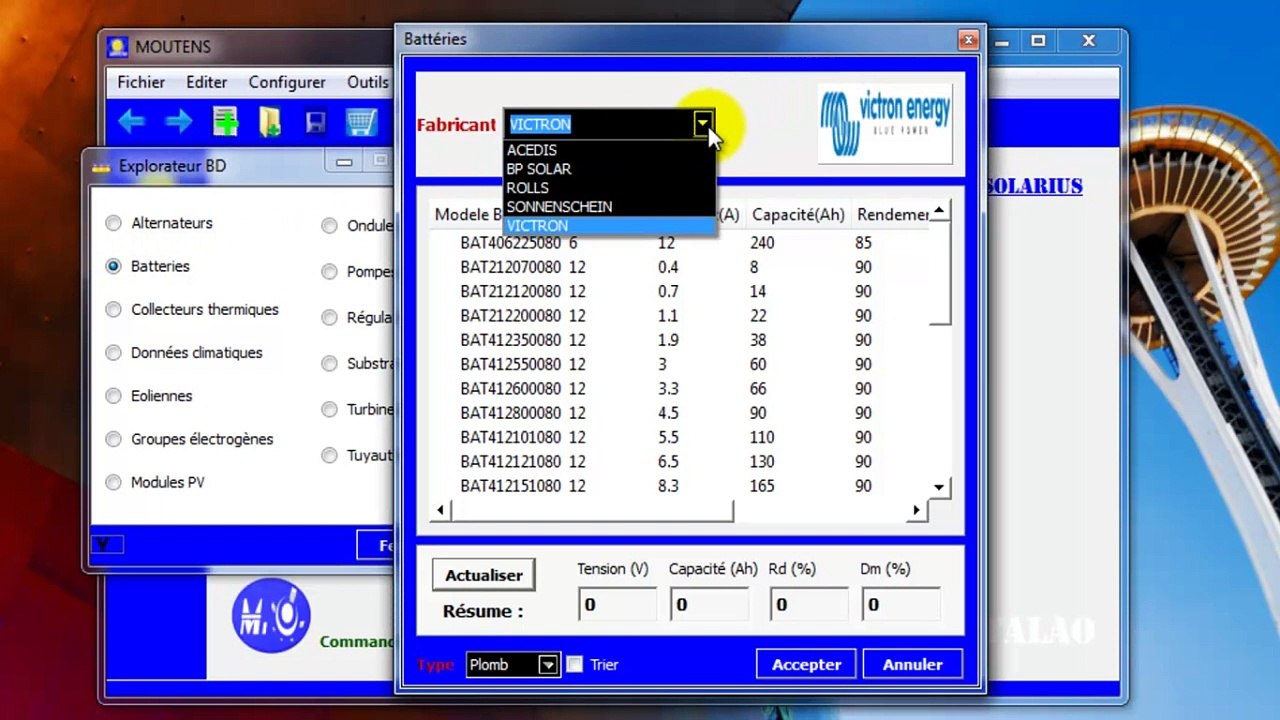Click the Annuler button
Screen dimensions: 1280x720
(912, 664)
